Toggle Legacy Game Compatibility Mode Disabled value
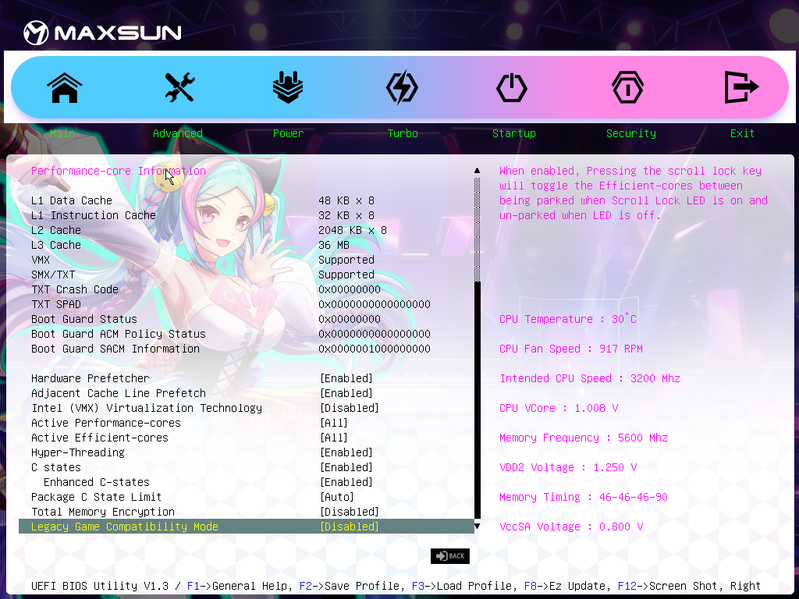Image resolution: width=799 pixels, height=599 pixels. [349, 527]
